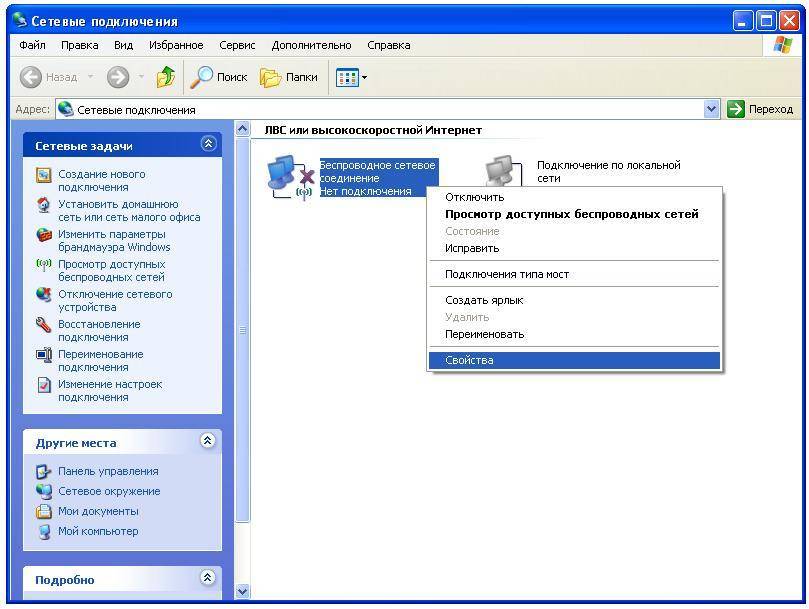Click Изменить параметры брандмауэра Windows link

coord(113,240)
